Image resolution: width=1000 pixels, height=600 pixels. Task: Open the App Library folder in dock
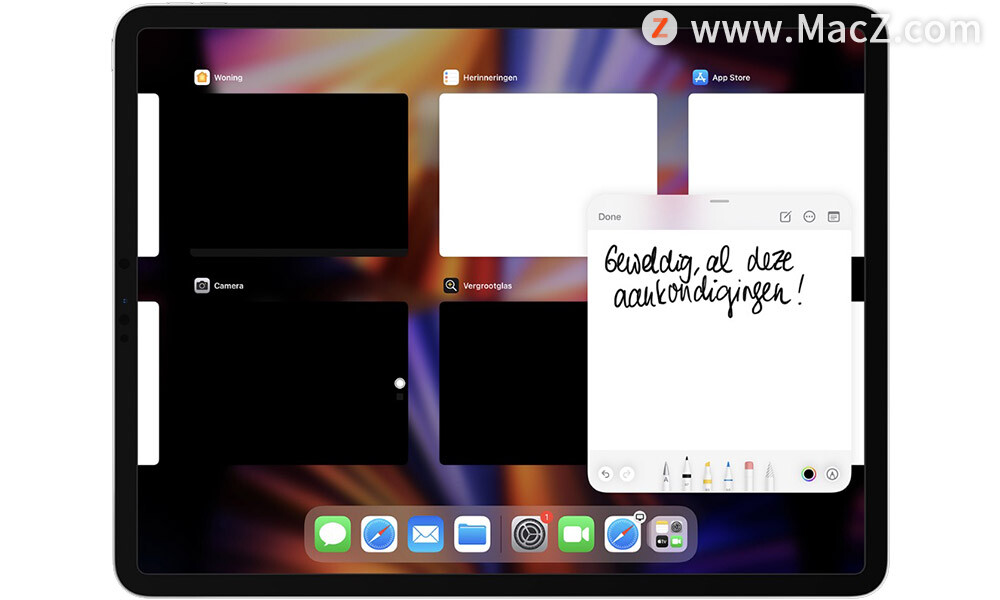668,534
